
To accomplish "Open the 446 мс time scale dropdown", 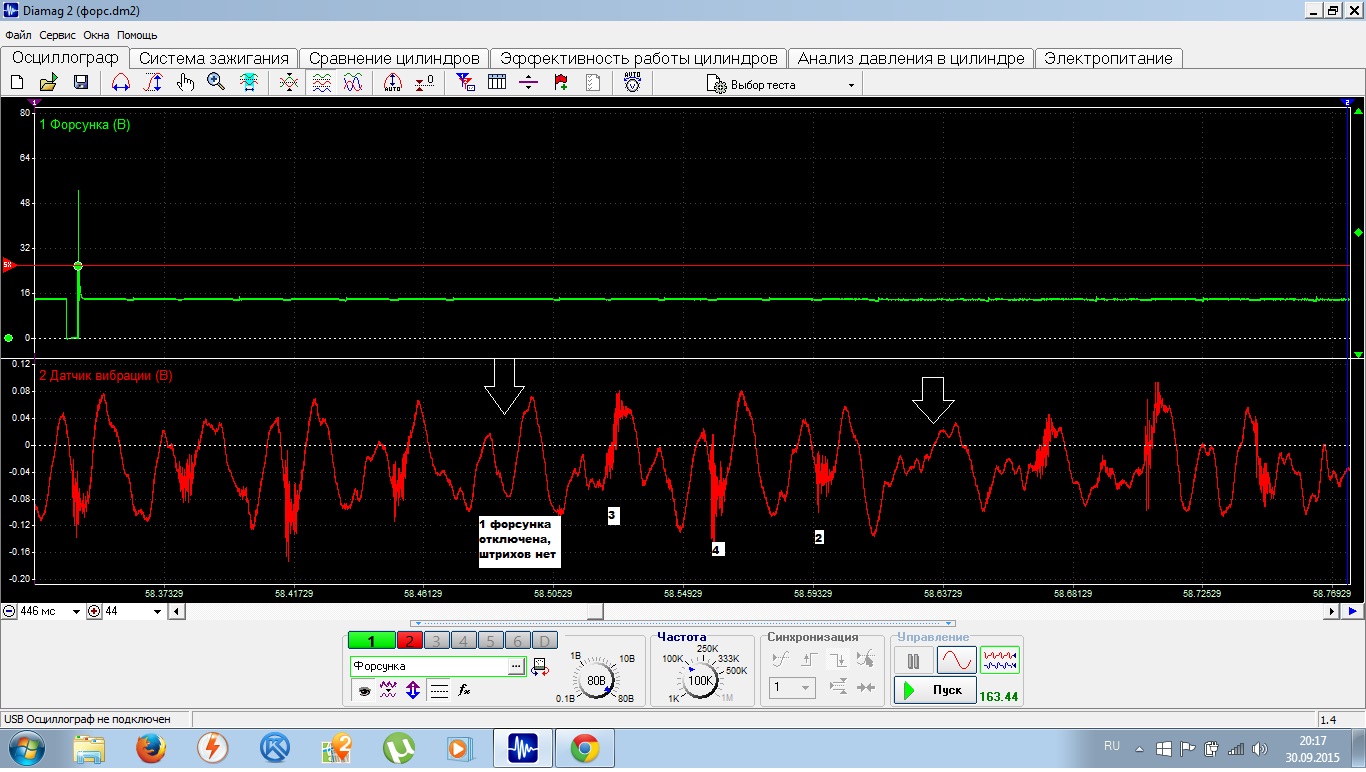I will (x=78, y=612).
